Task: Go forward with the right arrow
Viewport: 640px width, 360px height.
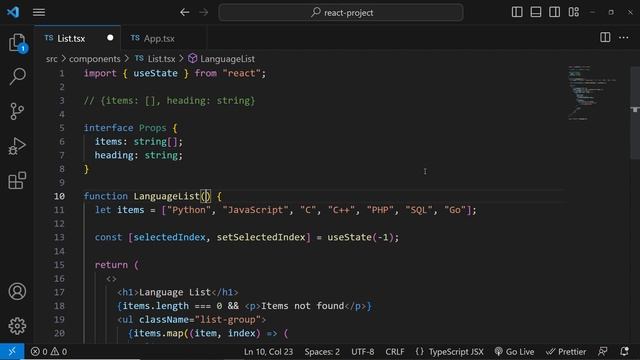Action: click(x=204, y=12)
